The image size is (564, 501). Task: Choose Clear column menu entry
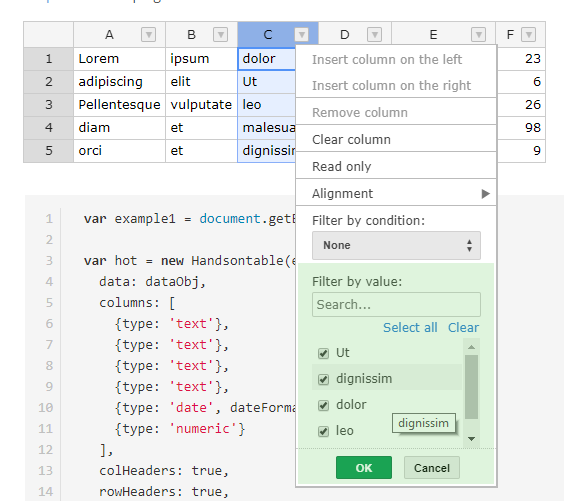pyautogui.click(x=396, y=139)
